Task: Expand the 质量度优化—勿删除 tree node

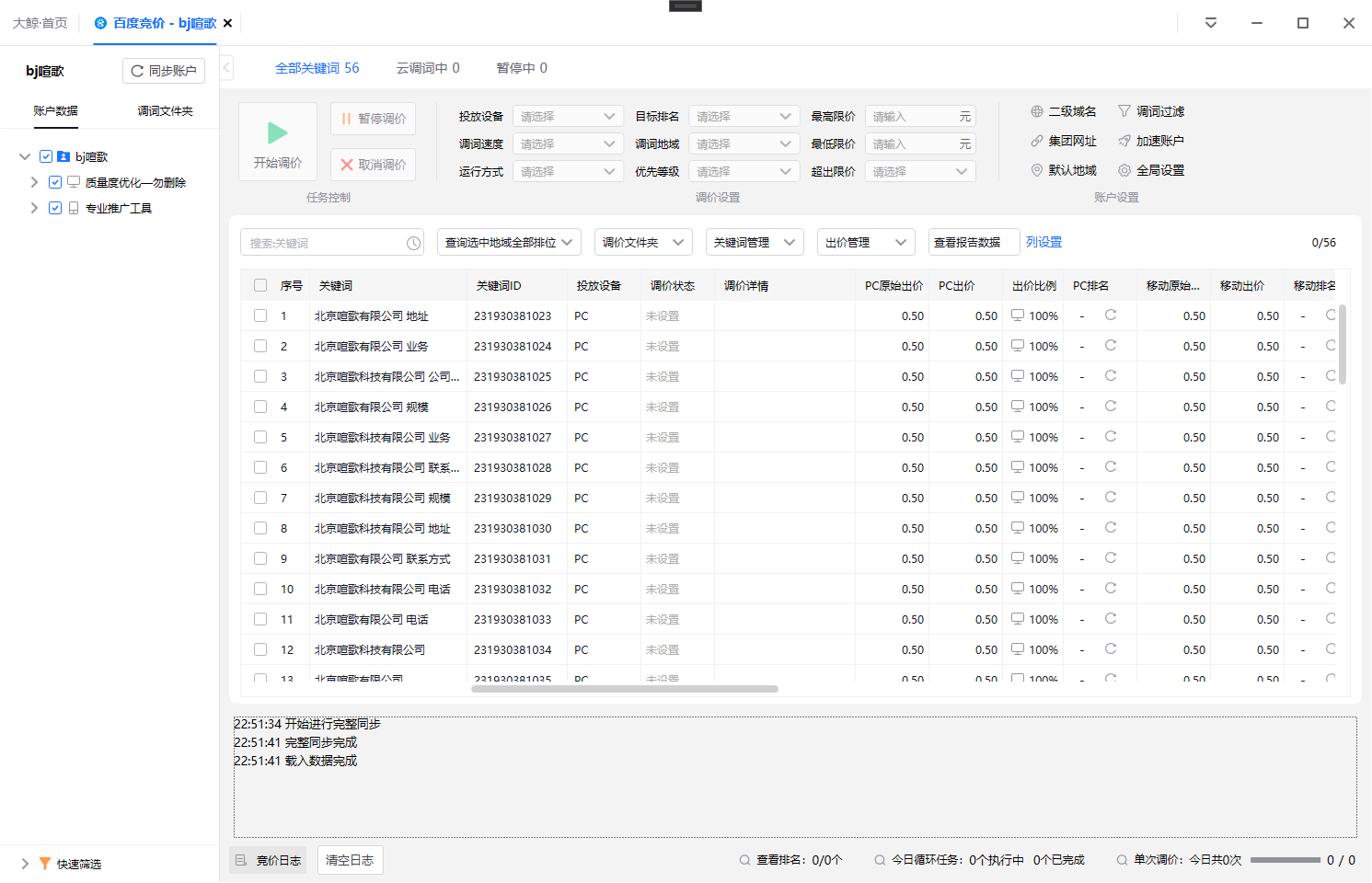Action: click(x=34, y=182)
